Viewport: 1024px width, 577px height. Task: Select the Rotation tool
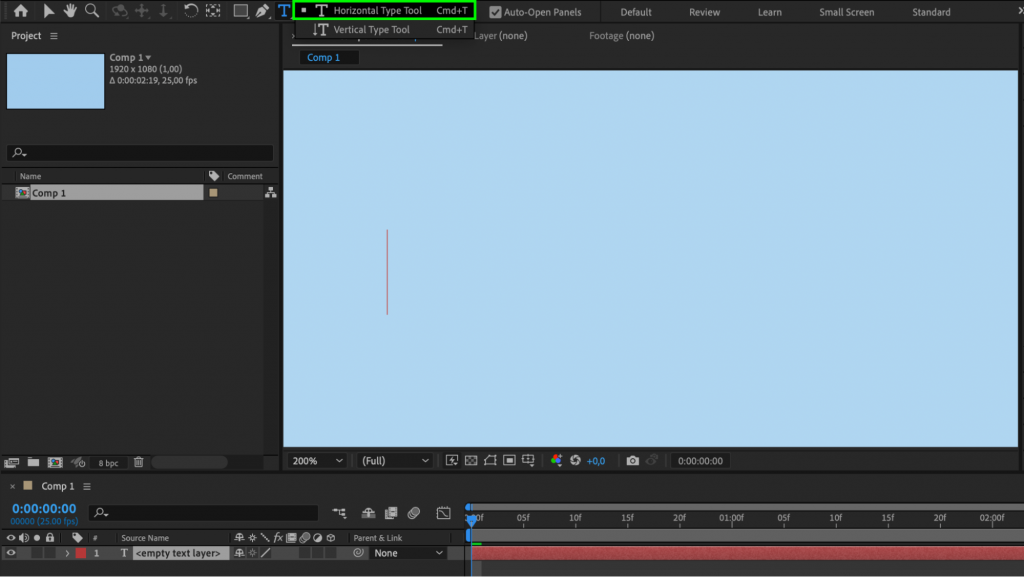tap(190, 12)
